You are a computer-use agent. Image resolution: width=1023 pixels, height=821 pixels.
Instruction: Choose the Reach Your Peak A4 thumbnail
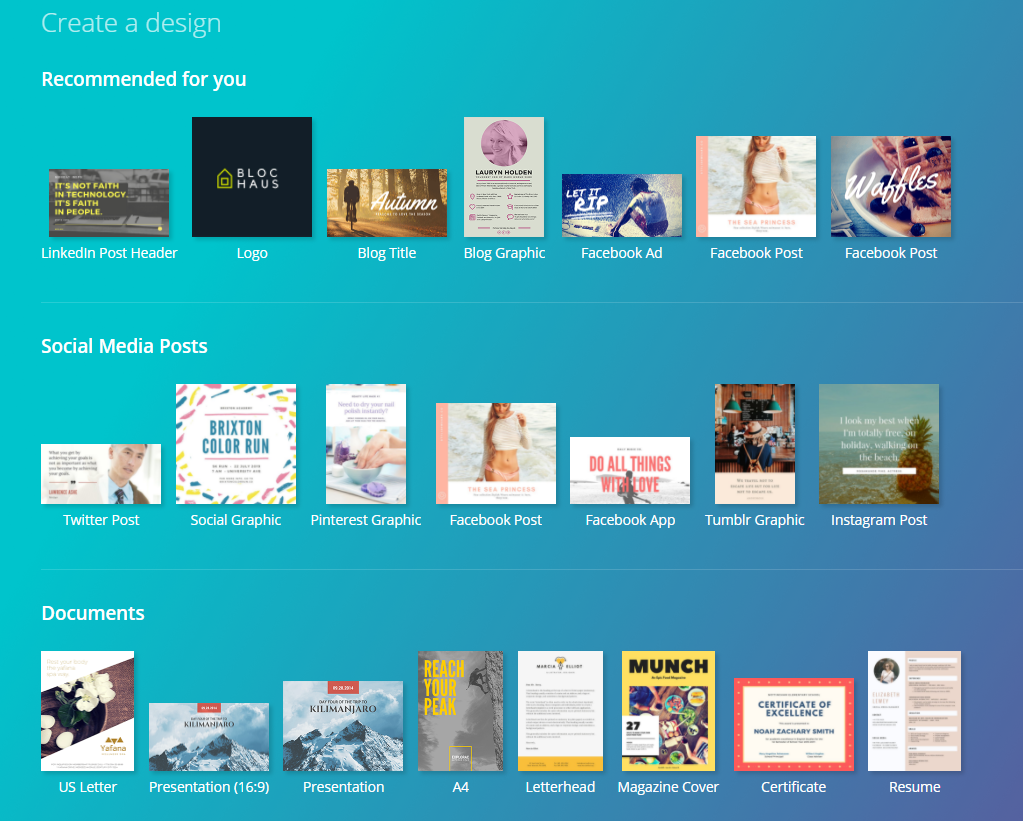(x=460, y=711)
